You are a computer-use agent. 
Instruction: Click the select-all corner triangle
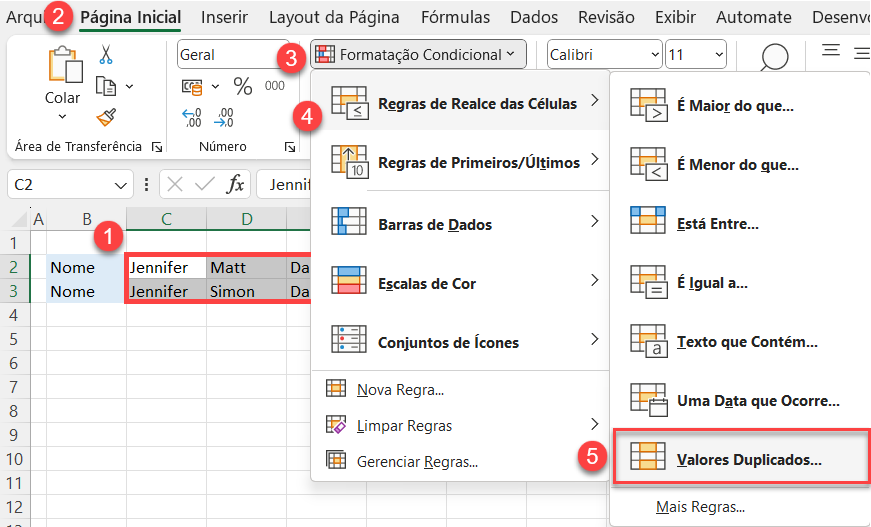17,219
